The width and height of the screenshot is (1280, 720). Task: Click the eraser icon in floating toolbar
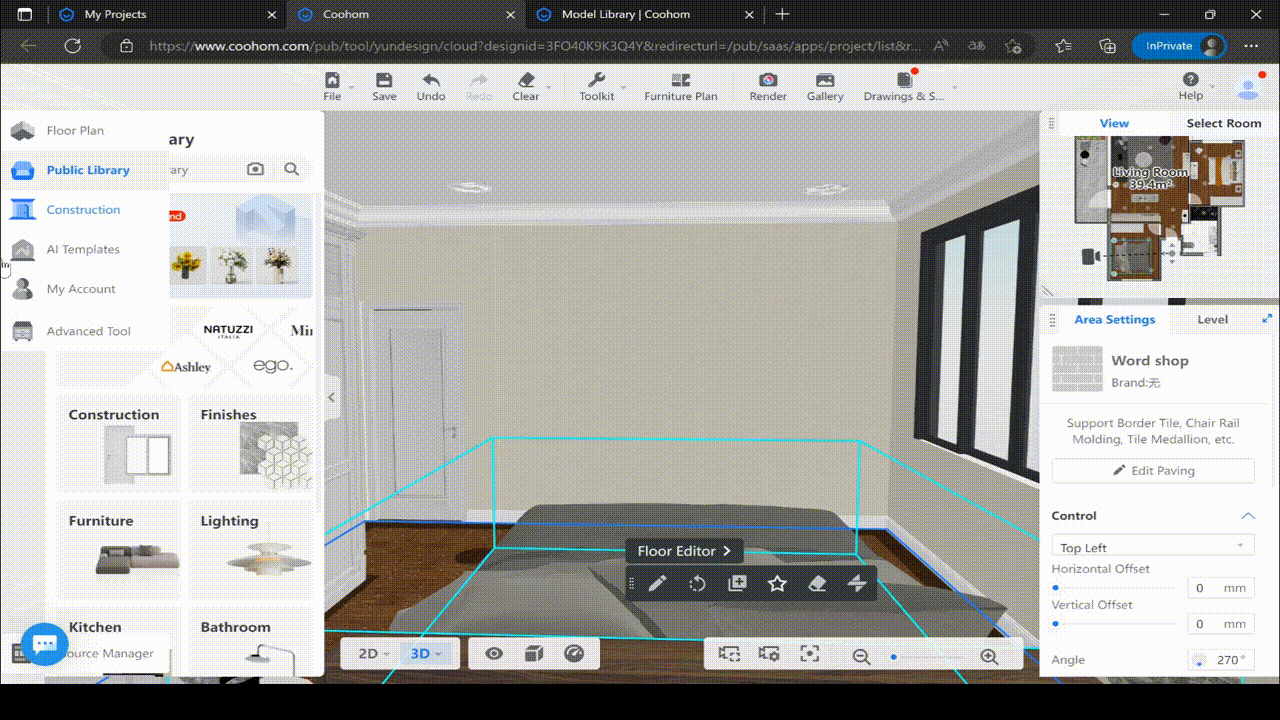(817, 584)
